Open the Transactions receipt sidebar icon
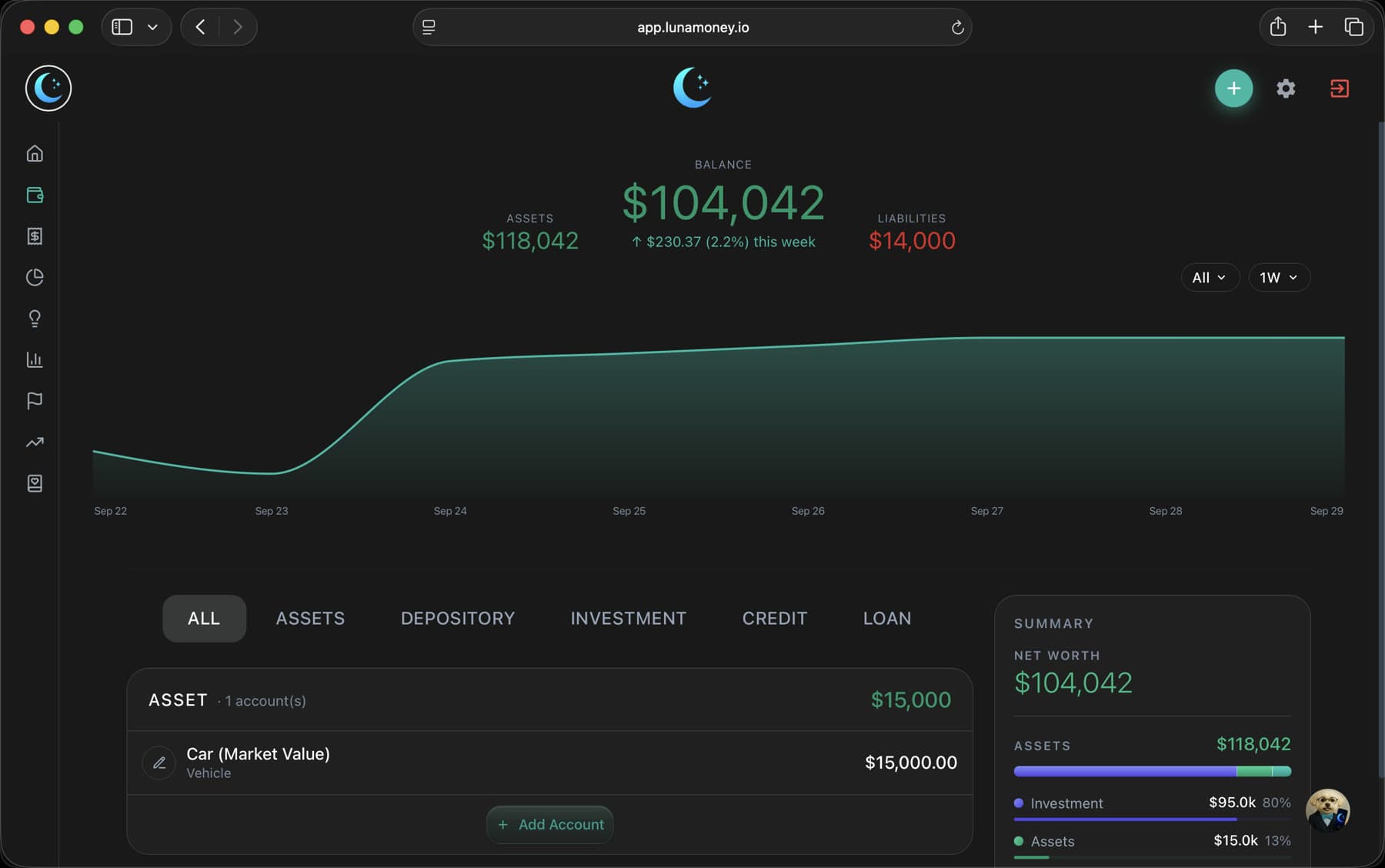 pos(35,236)
